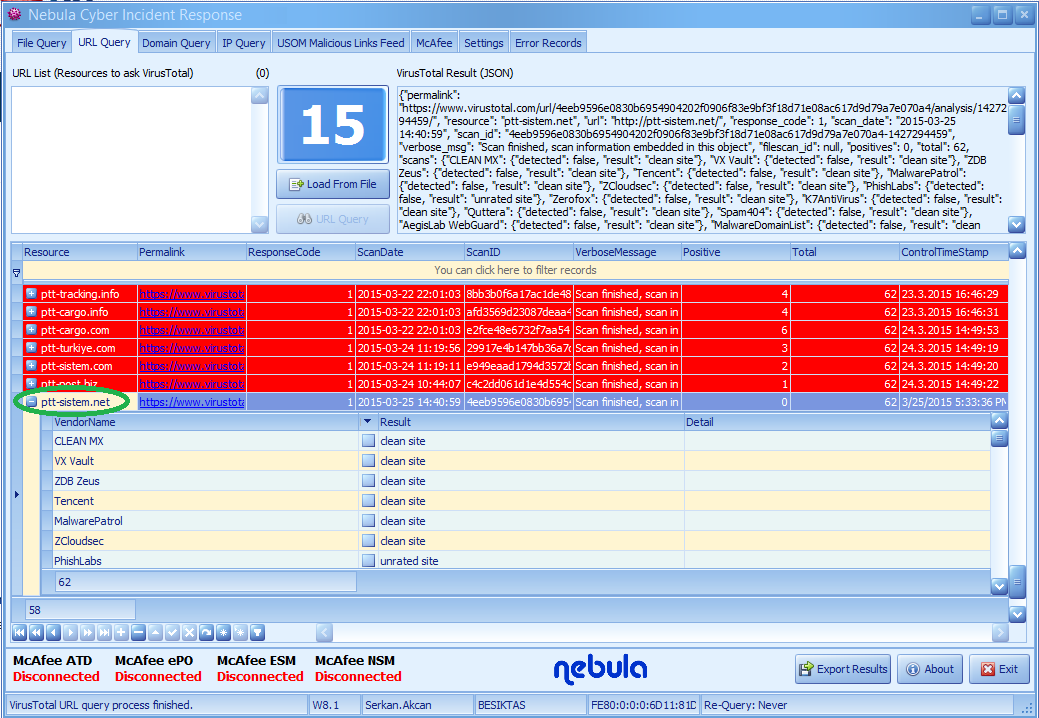Sort by ScanDate column header
Screen dimensions: 1039x718
(x=410, y=252)
